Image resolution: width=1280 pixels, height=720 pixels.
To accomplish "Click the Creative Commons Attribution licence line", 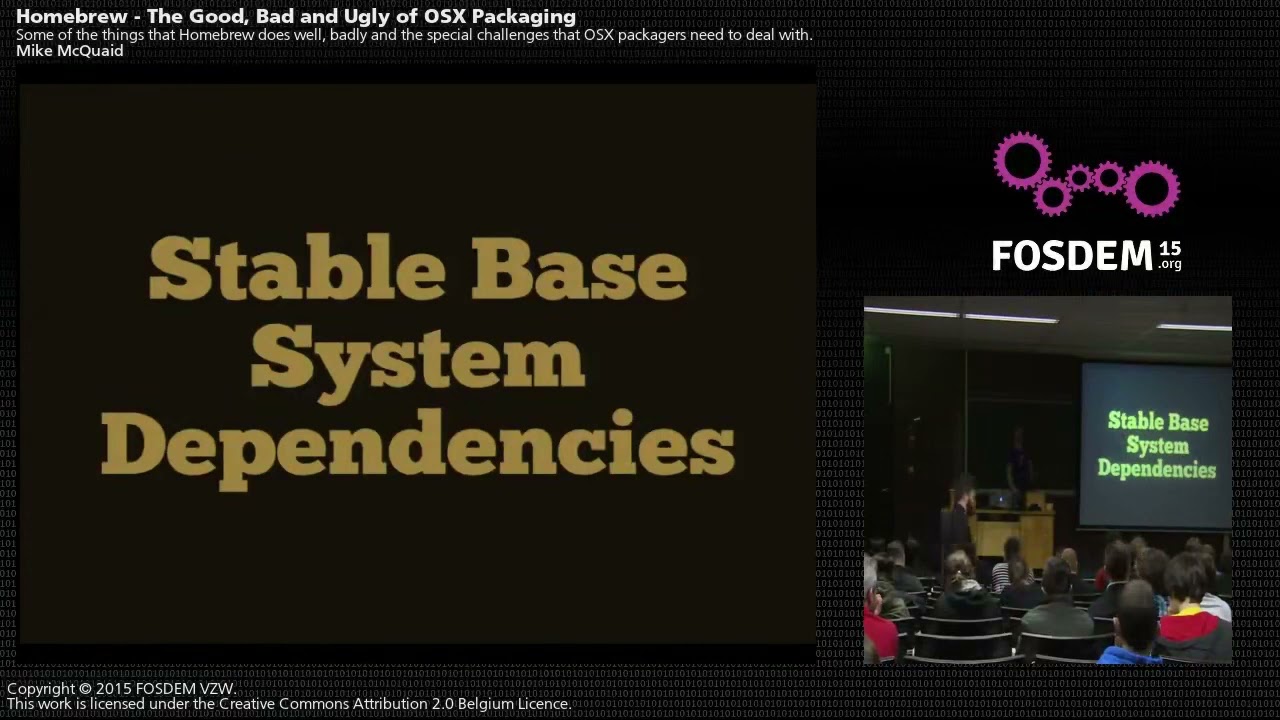I will 289,704.
